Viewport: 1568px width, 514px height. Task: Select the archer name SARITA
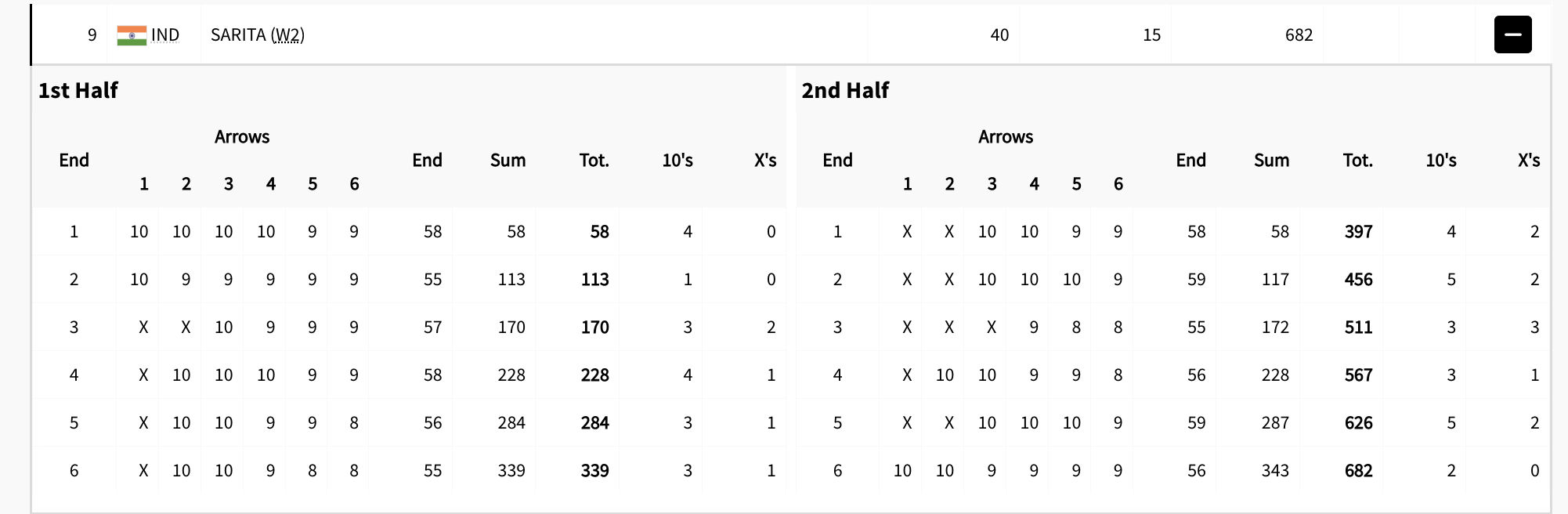coord(238,35)
